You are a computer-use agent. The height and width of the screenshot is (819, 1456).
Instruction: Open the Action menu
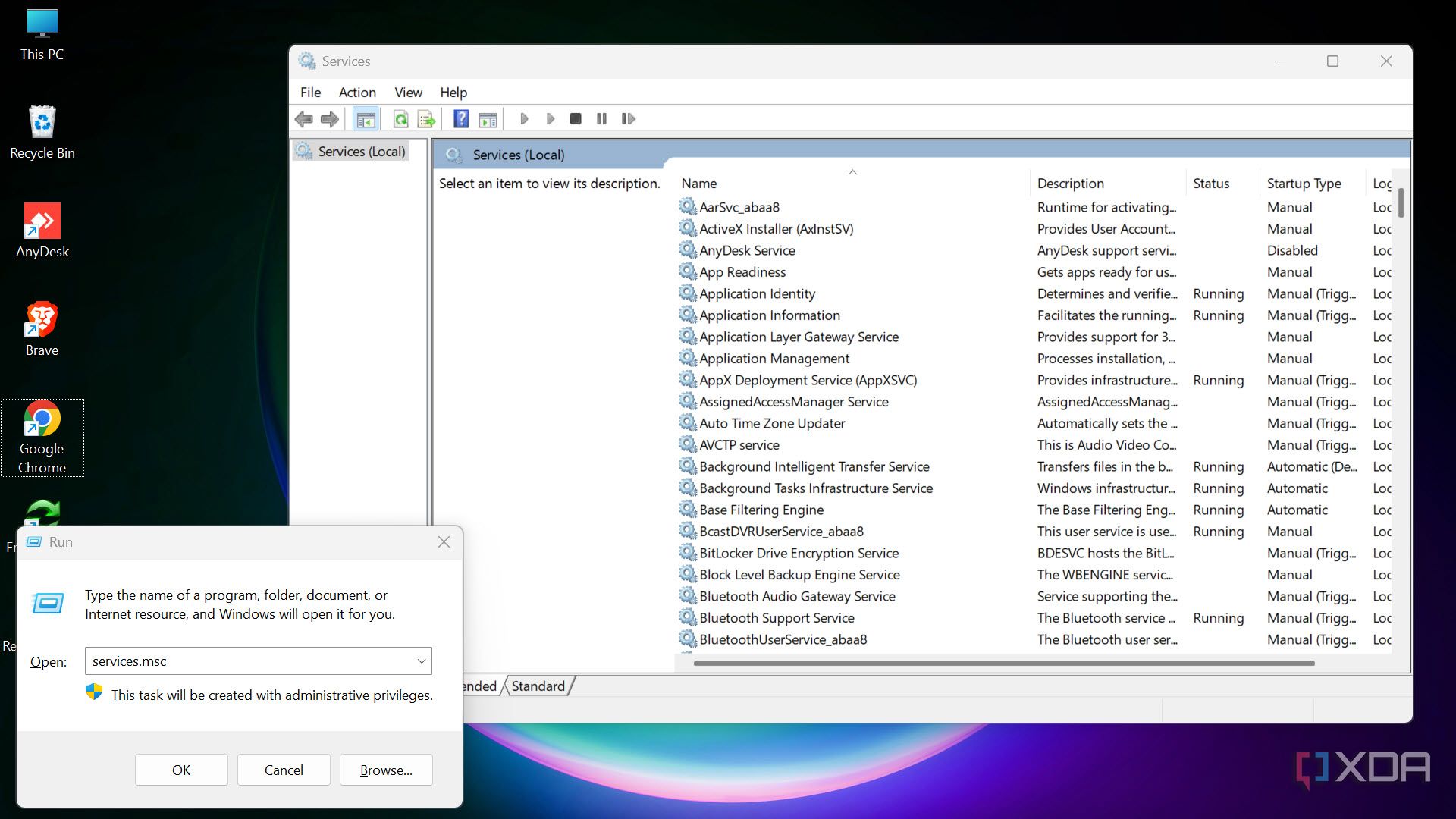[357, 93]
